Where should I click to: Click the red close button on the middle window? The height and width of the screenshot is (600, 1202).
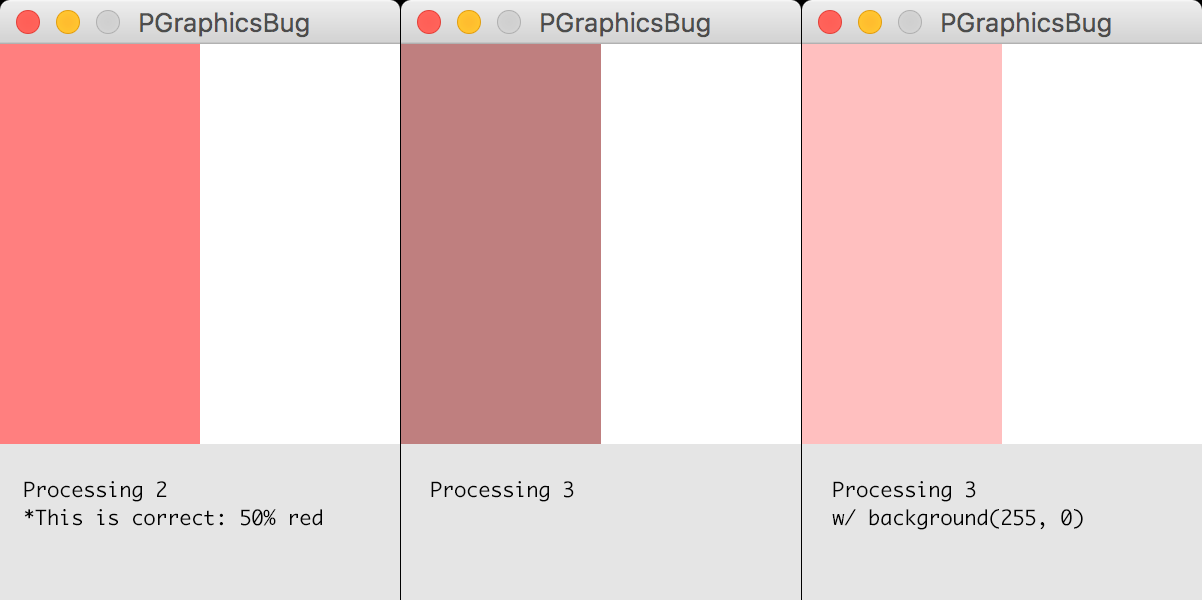428,21
